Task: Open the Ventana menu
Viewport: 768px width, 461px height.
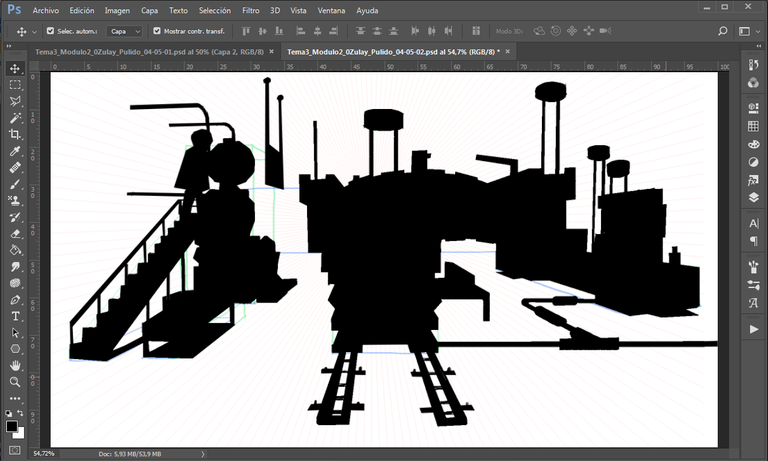Action: coord(331,10)
